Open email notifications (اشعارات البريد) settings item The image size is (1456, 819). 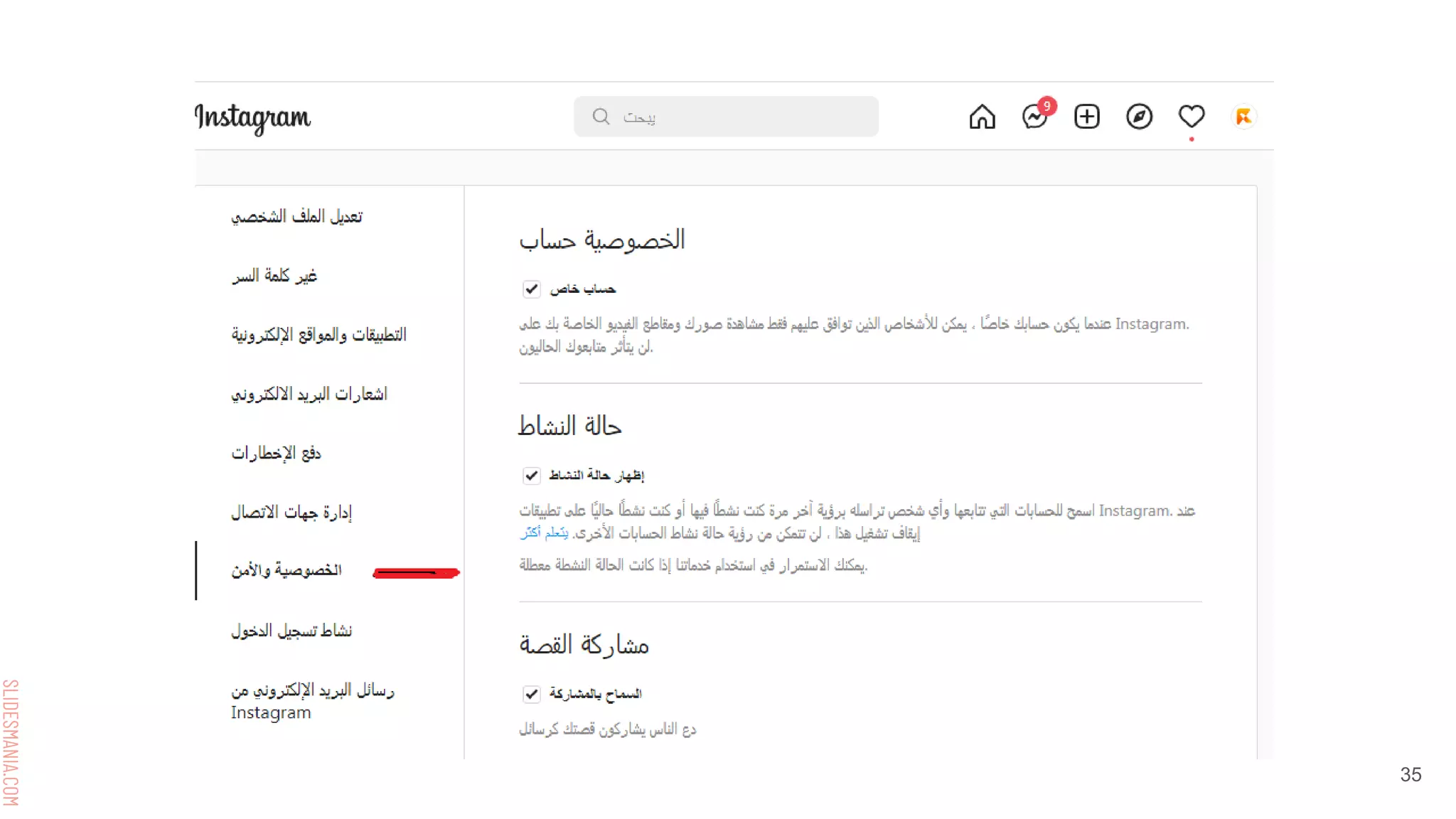point(309,394)
